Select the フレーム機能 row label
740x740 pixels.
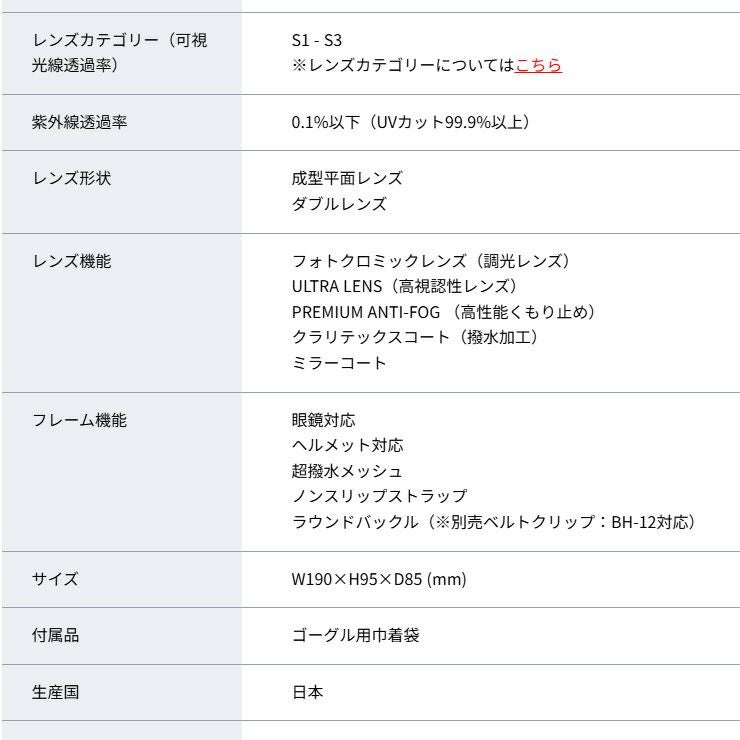click(80, 420)
